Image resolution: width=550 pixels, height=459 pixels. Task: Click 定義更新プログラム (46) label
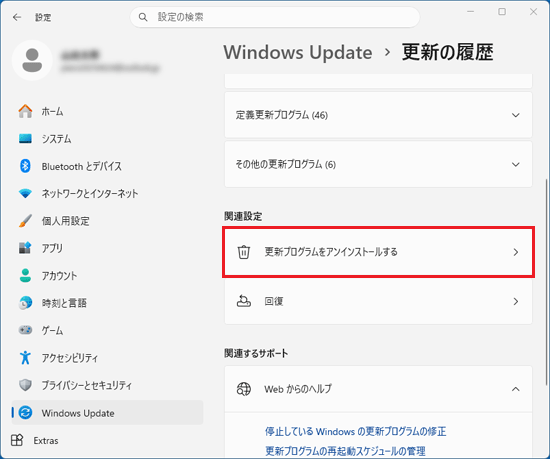point(282,115)
